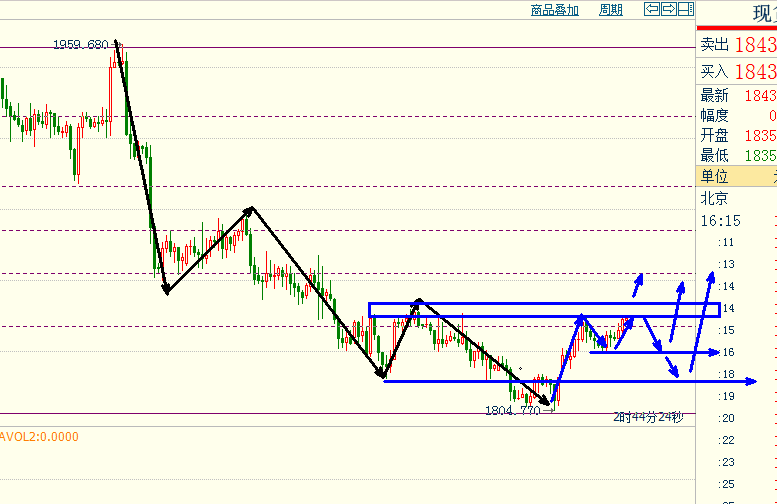This screenshot has width=777, height=504.
Task: Select the 最低 lowest price row
Action: click(737, 156)
